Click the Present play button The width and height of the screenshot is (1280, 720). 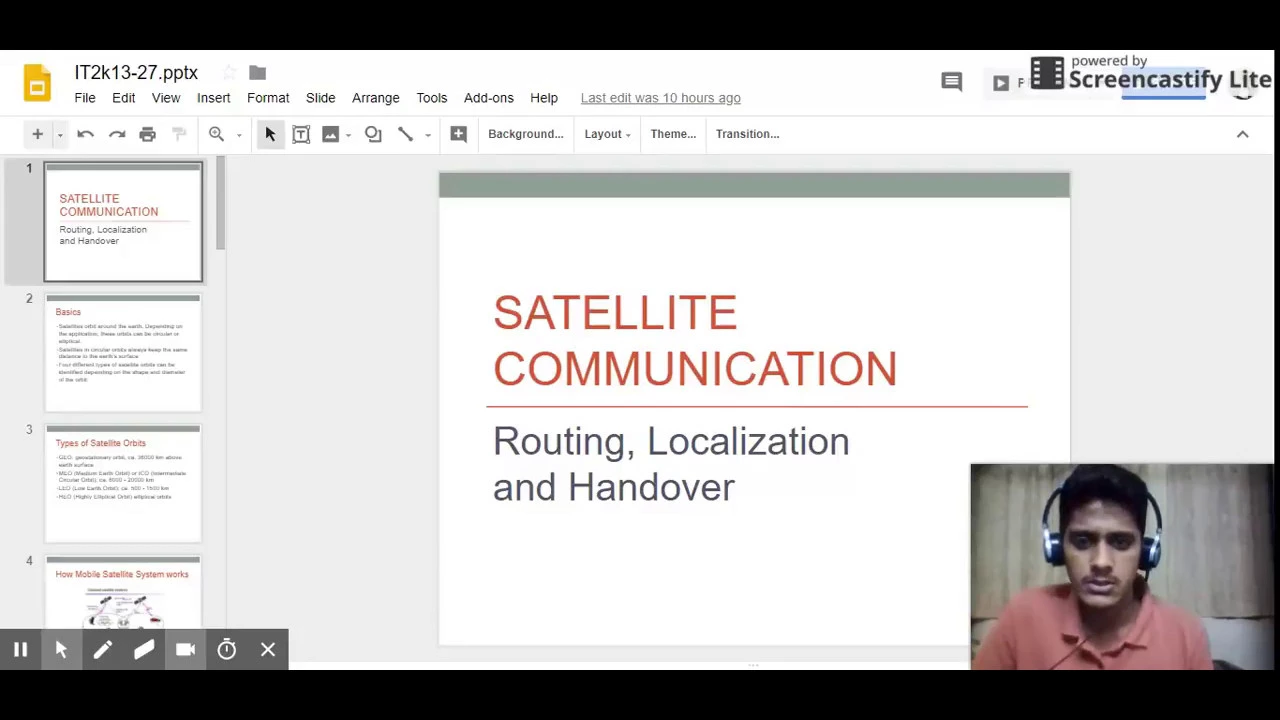[1001, 83]
